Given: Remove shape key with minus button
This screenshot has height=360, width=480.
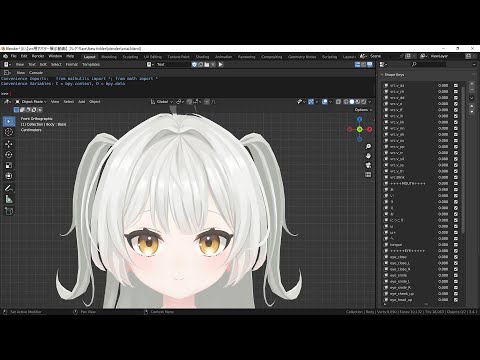Looking at the screenshot, I should (472, 90).
